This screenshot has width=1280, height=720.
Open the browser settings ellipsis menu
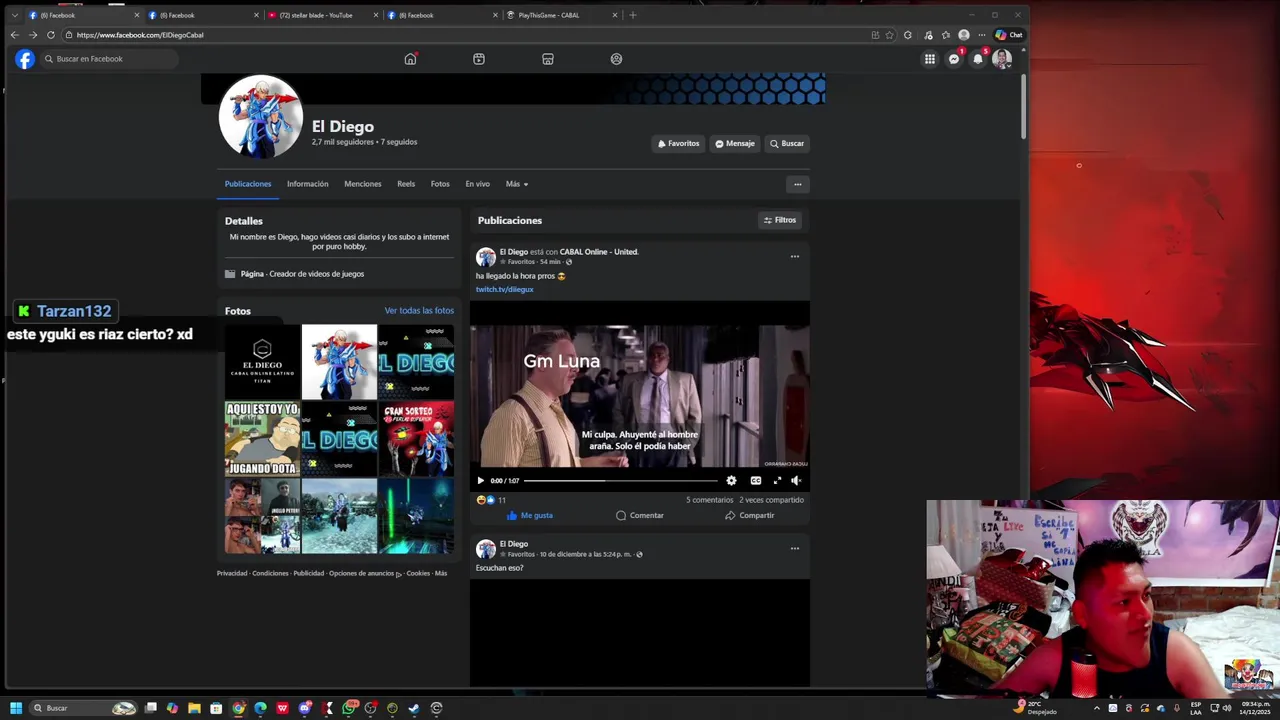(981, 35)
